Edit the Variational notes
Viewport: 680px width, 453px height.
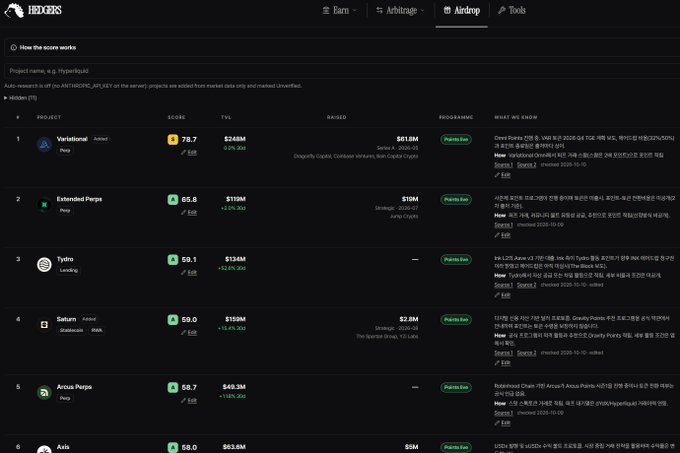(x=503, y=175)
